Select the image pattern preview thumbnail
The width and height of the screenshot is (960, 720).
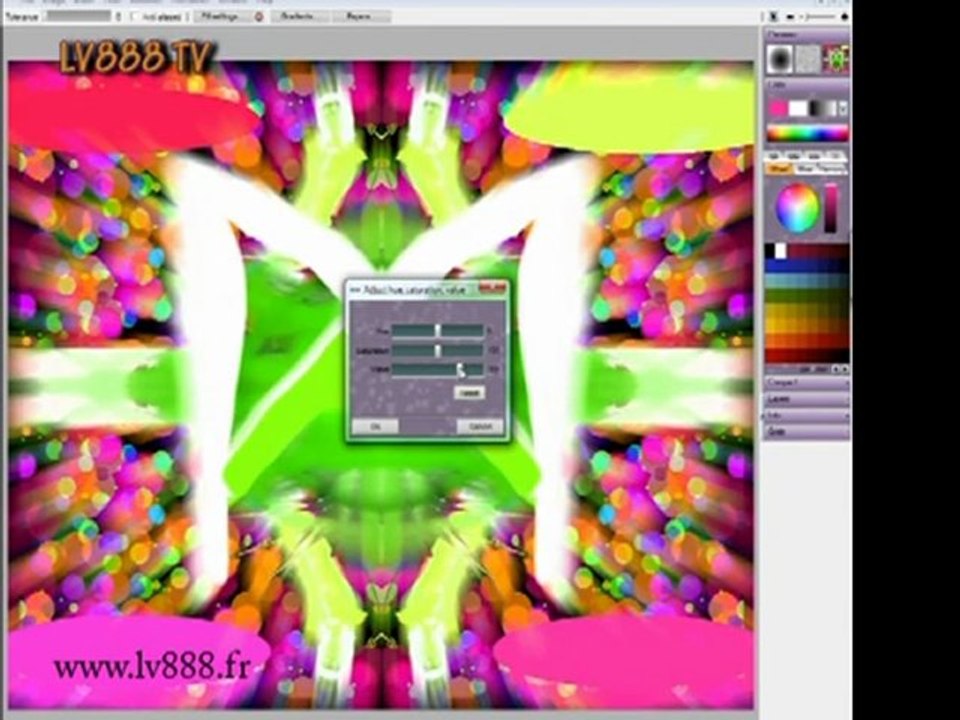(836, 59)
